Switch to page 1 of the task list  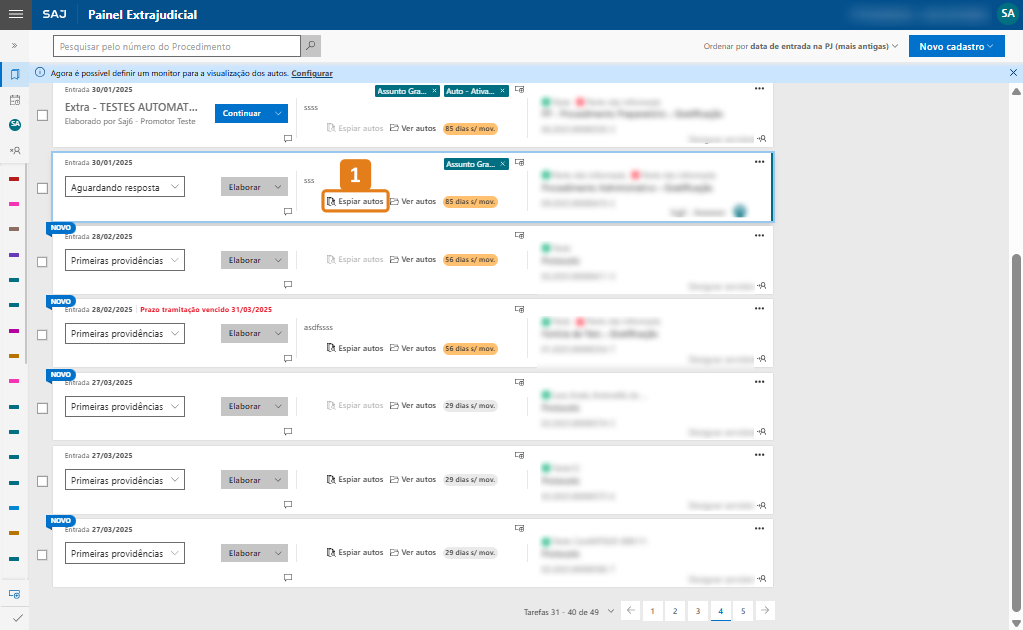click(652, 610)
